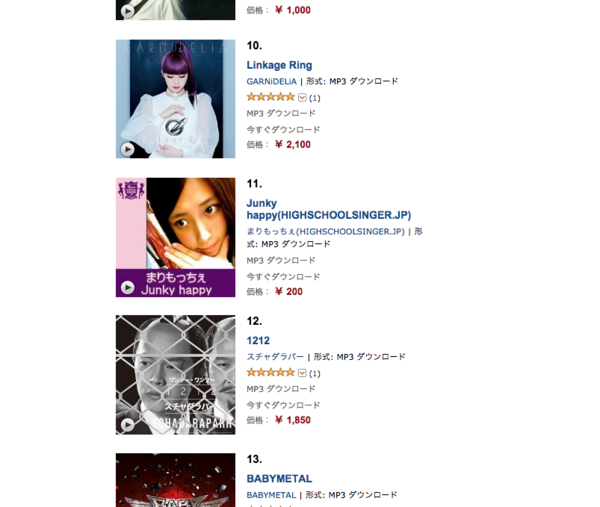Viewport: 600px width, 507px height.
Task: Open GARNiDELiA Linkage Ring cover thumbnail
Action: tap(176, 99)
